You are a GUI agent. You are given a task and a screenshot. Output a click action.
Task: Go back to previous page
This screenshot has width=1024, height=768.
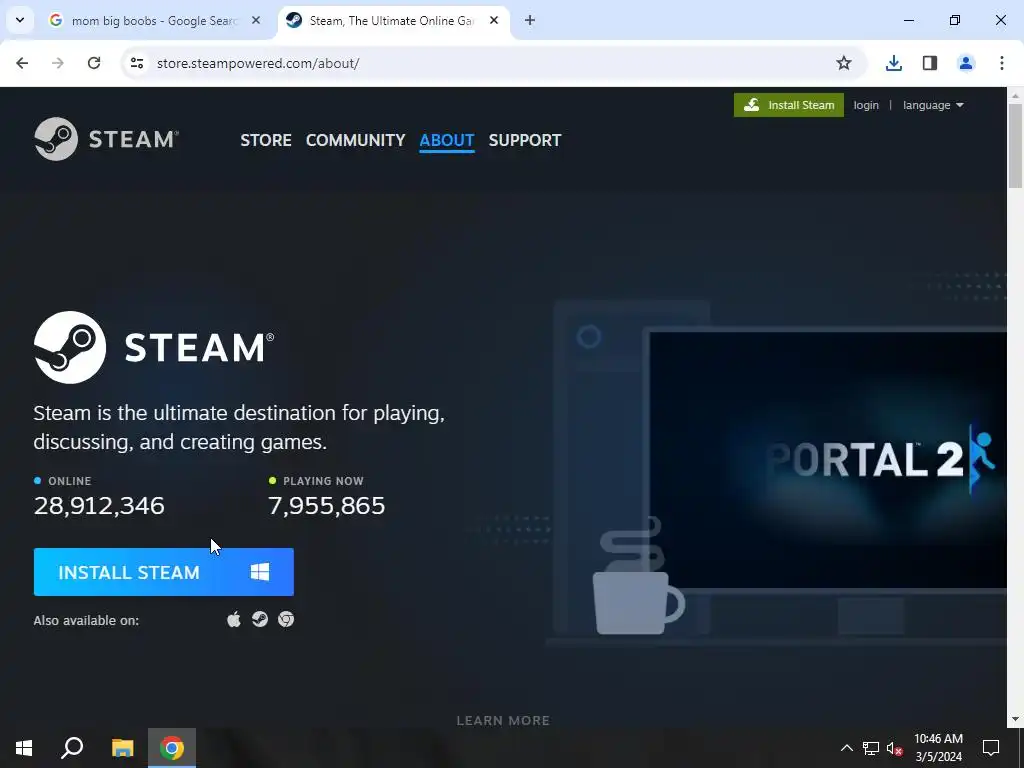[x=22, y=63]
